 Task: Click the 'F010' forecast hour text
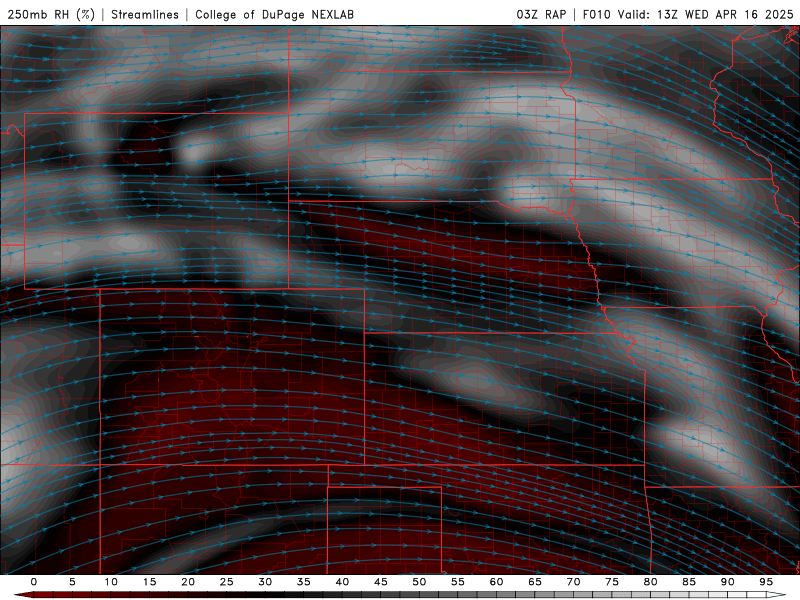click(596, 14)
